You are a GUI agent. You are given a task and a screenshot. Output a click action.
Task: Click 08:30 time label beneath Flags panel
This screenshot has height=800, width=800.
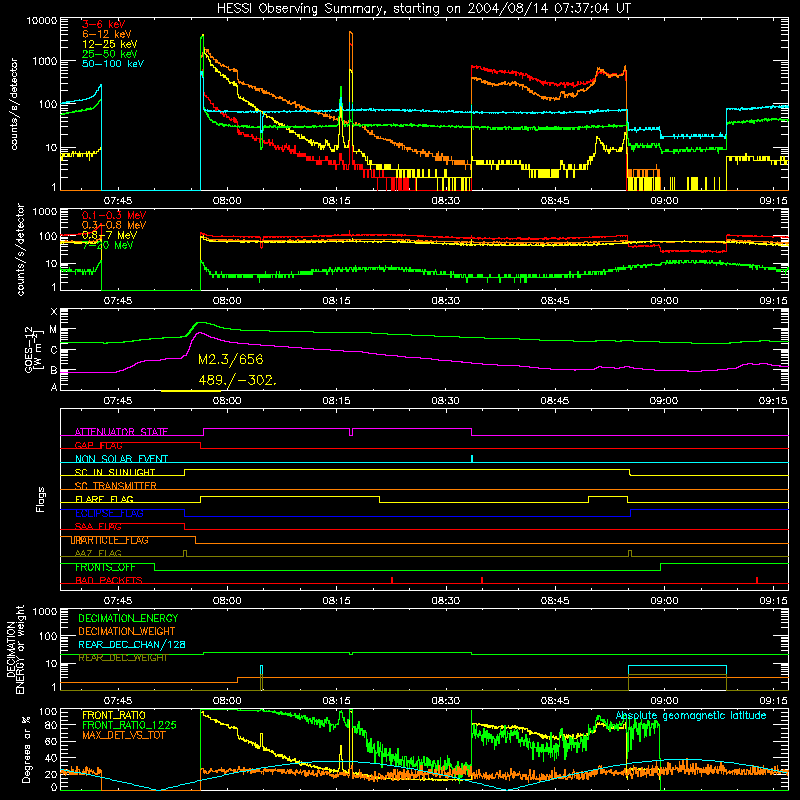[x=445, y=601]
